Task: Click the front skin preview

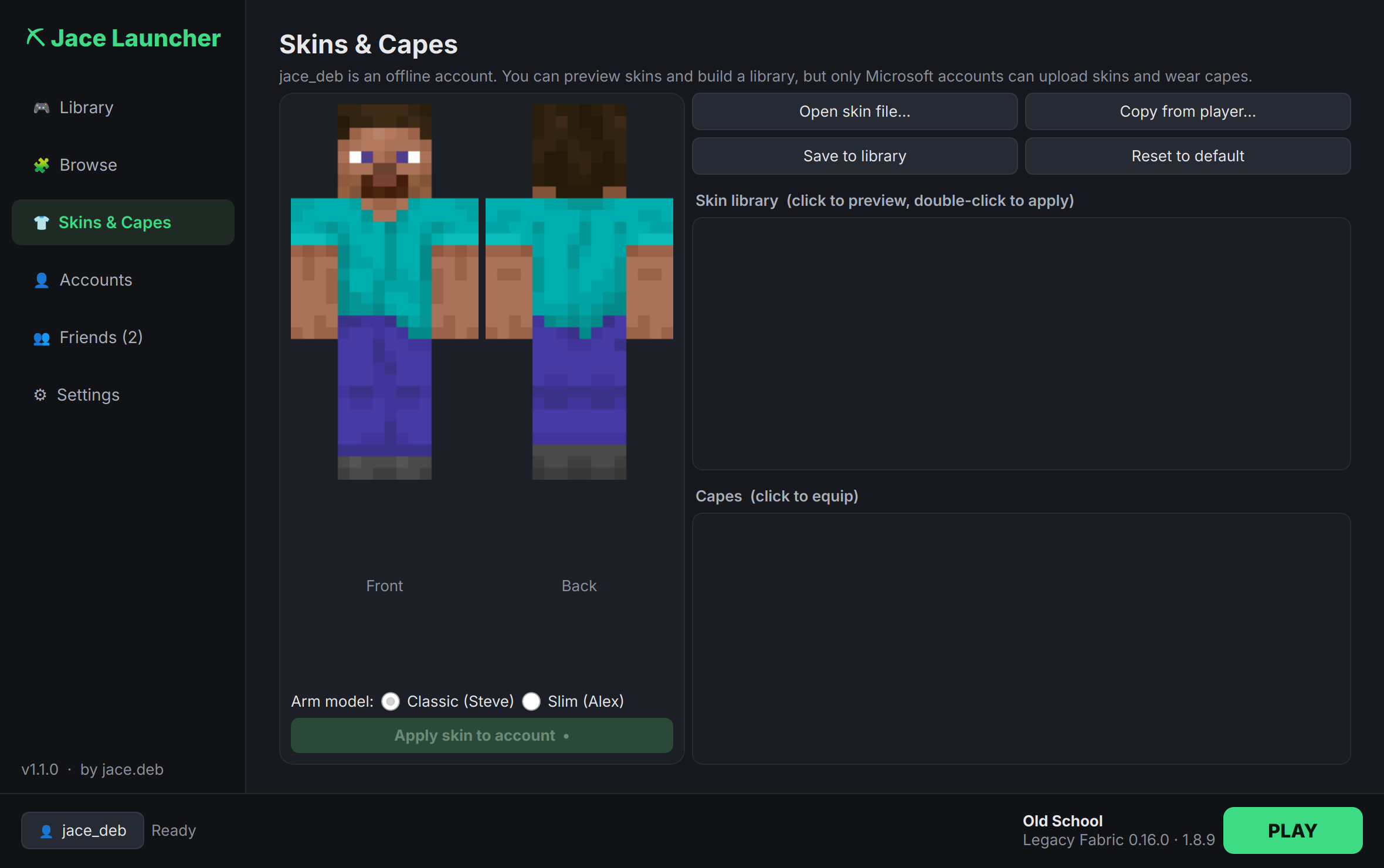Action: click(385, 292)
